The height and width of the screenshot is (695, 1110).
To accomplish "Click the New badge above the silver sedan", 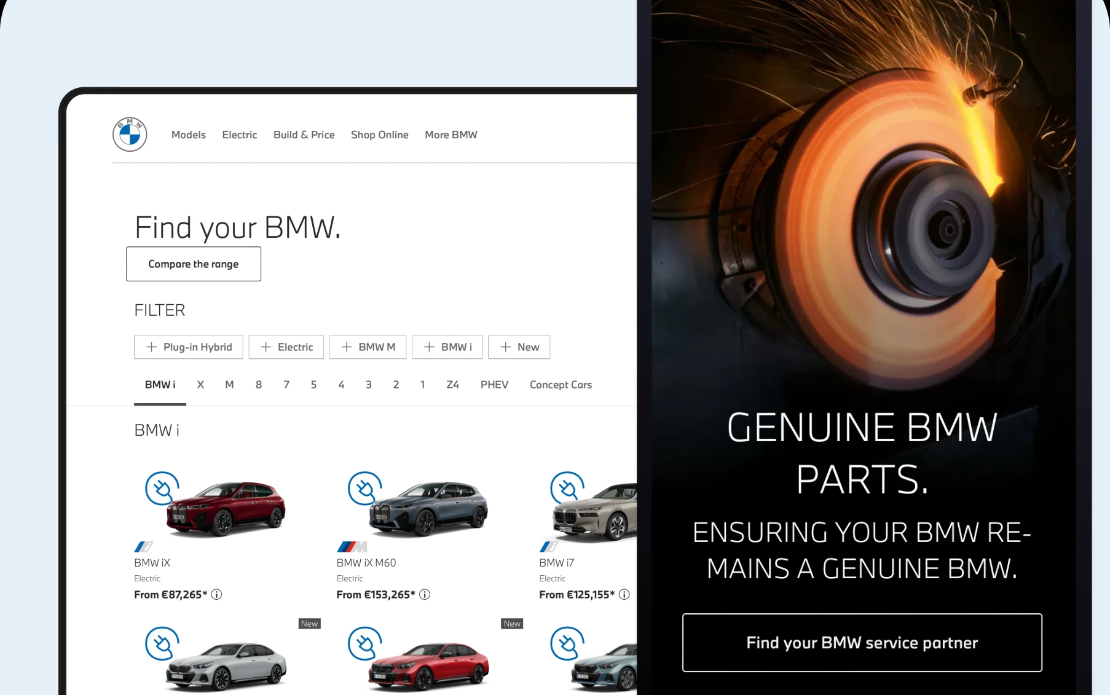I will 309,624.
